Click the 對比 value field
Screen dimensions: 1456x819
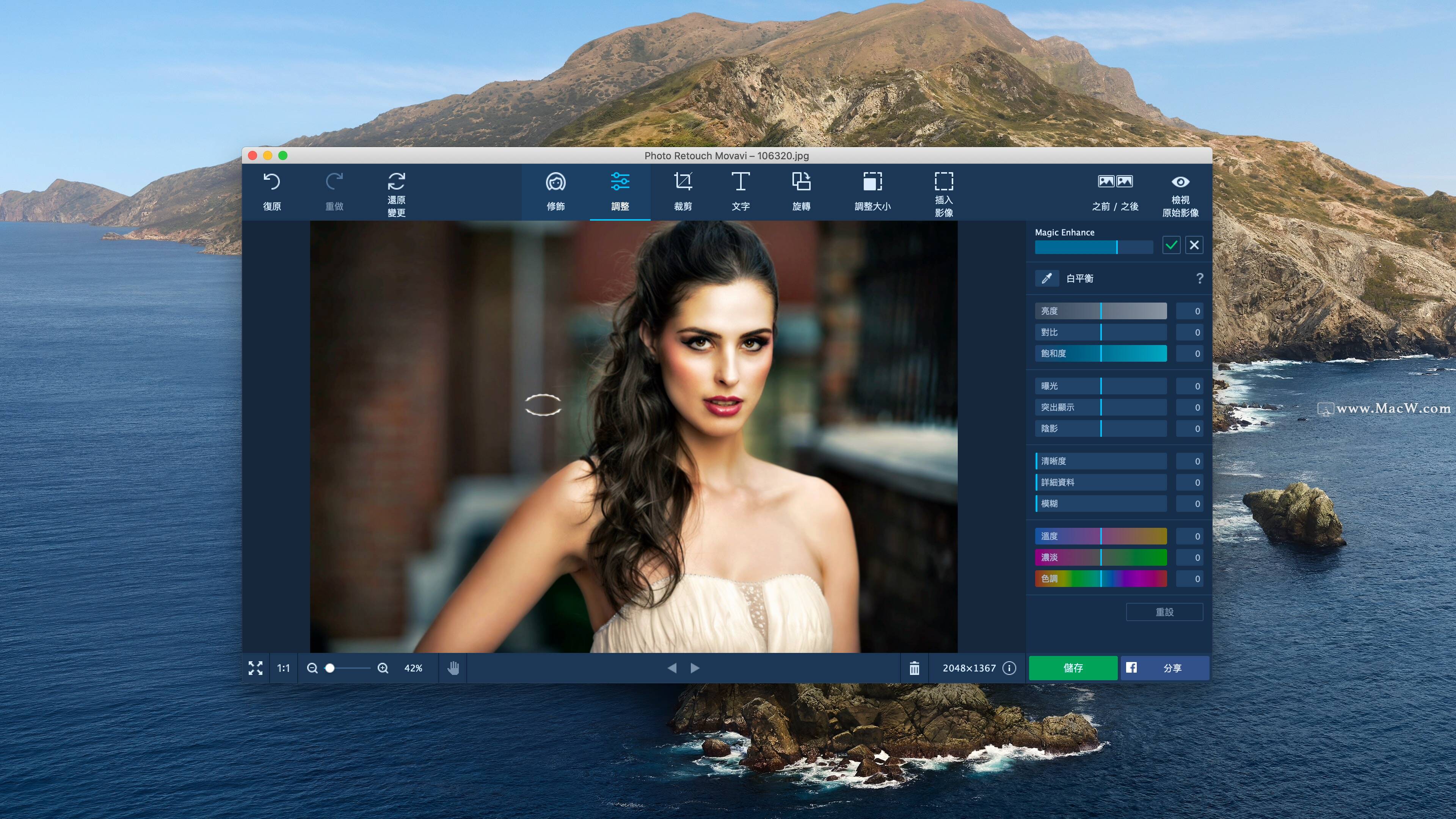tap(1189, 333)
